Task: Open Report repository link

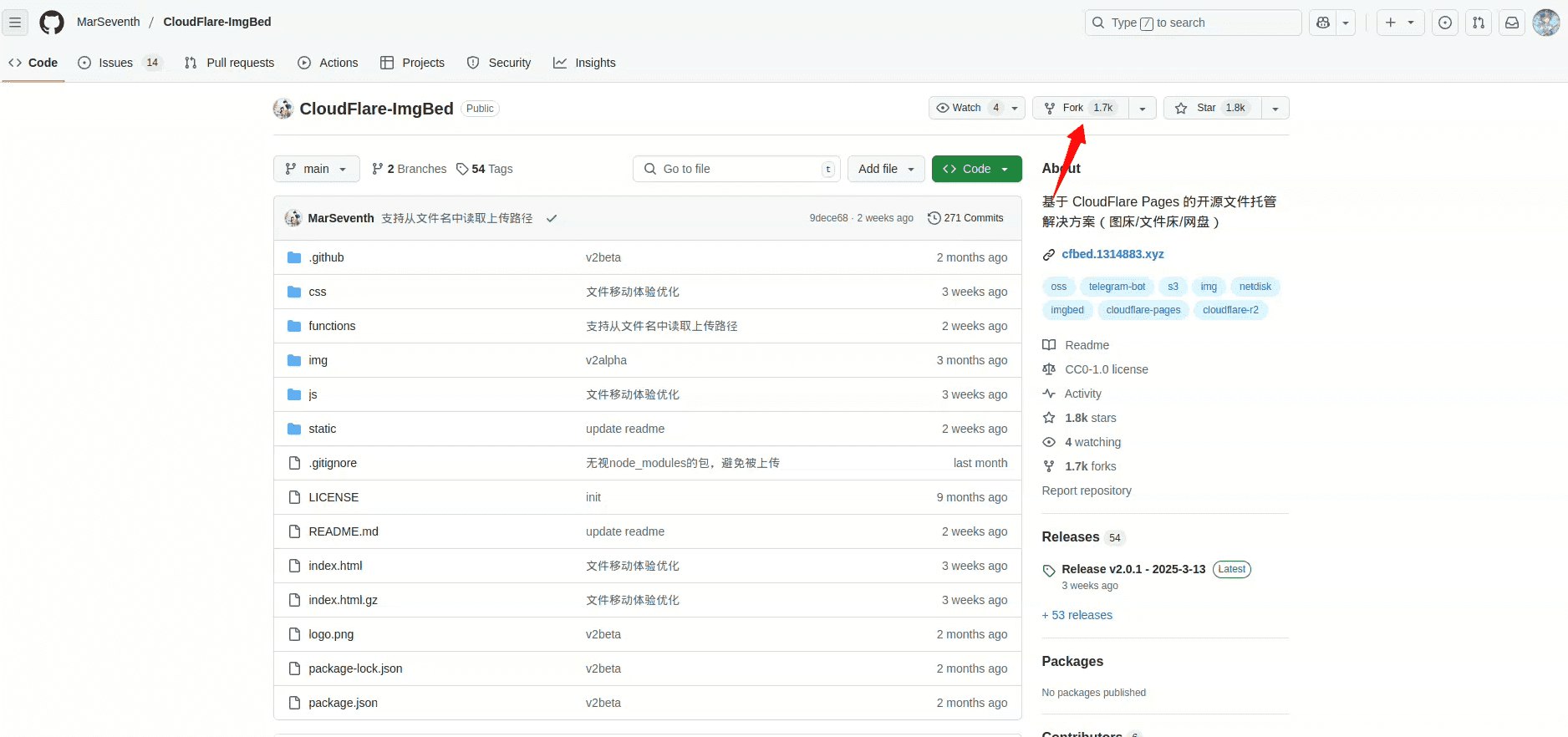Action: [1087, 490]
